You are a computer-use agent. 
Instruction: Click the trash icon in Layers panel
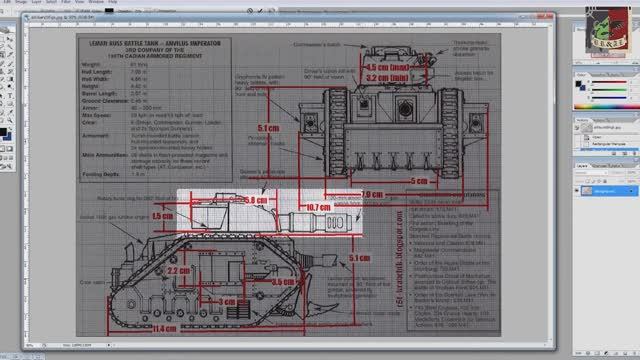click(x=634, y=353)
